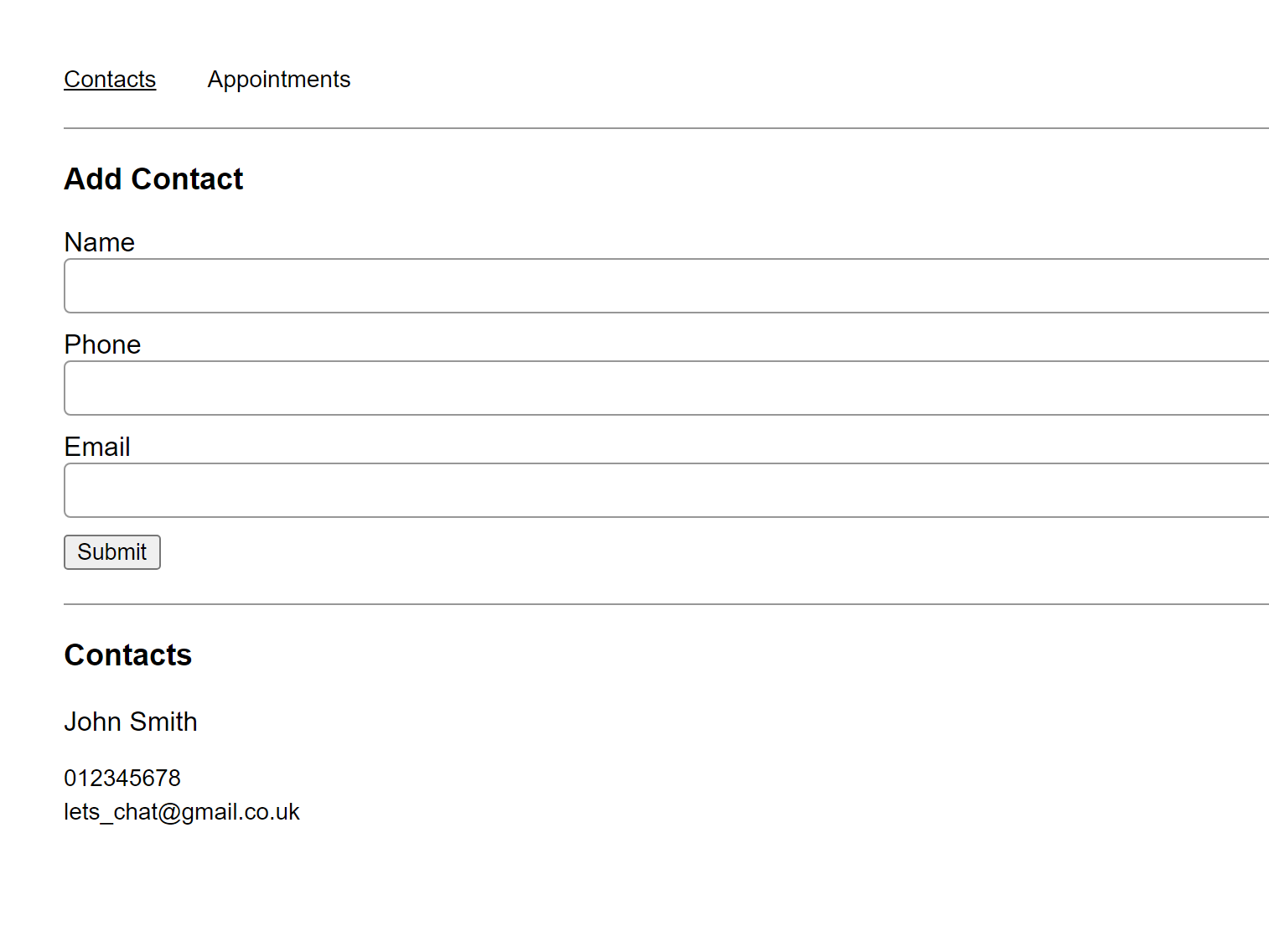Click the bold Contacts list heading
Viewport: 1269px width, 952px height.
point(127,655)
